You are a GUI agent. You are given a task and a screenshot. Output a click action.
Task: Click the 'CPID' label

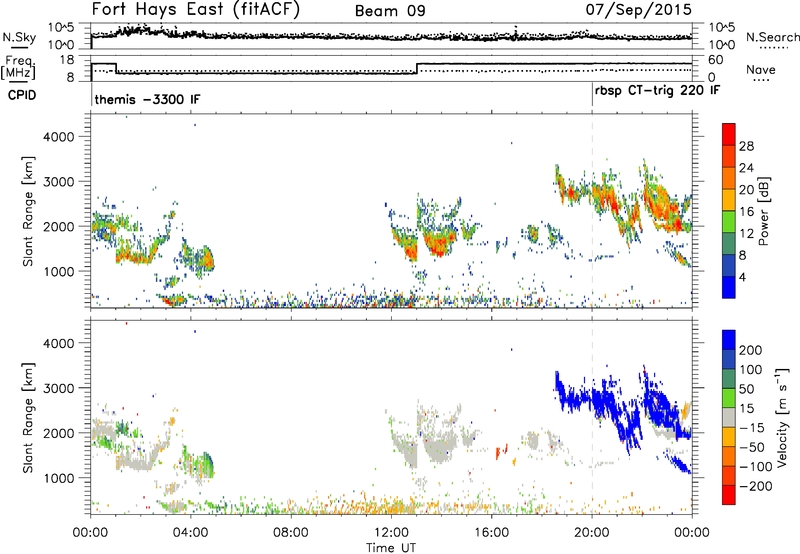coord(22,95)
